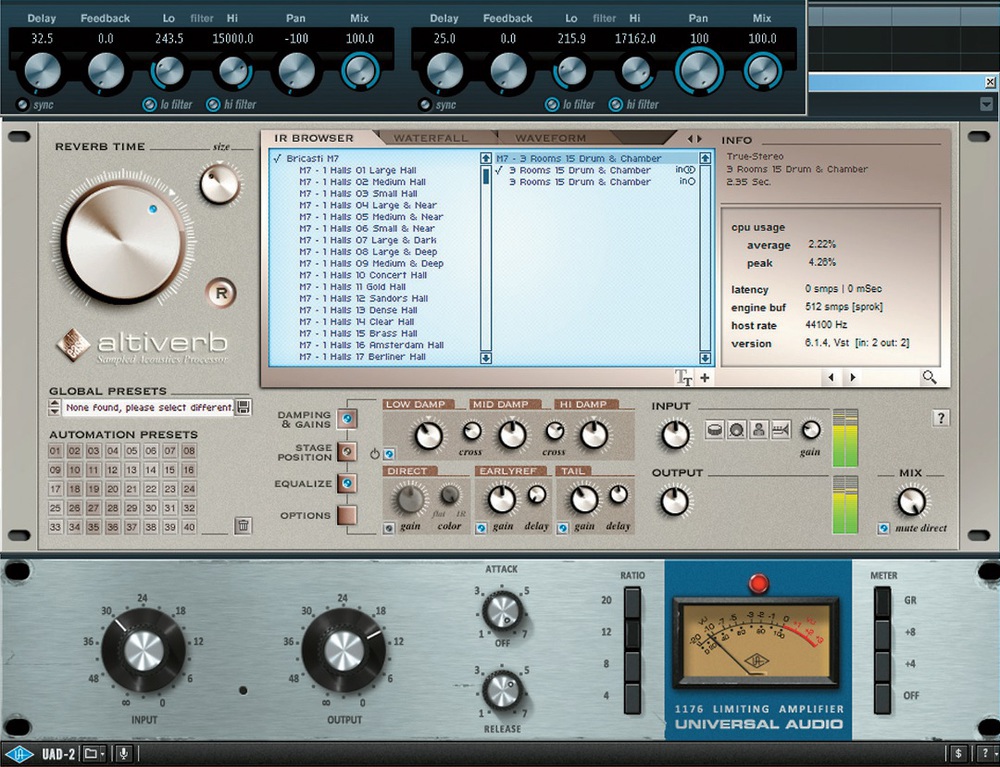The height and width of the screenshot is (767, 1000).
Task: Select the trumpet input test sound
Action: pyautogui.click(x=780, y=430)
